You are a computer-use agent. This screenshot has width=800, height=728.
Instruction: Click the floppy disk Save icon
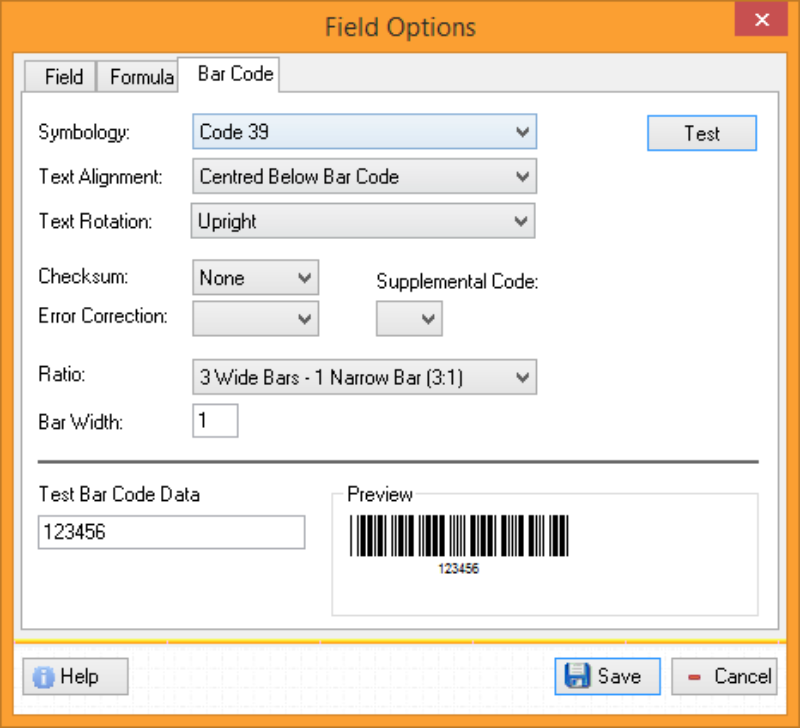coord(577,675)
